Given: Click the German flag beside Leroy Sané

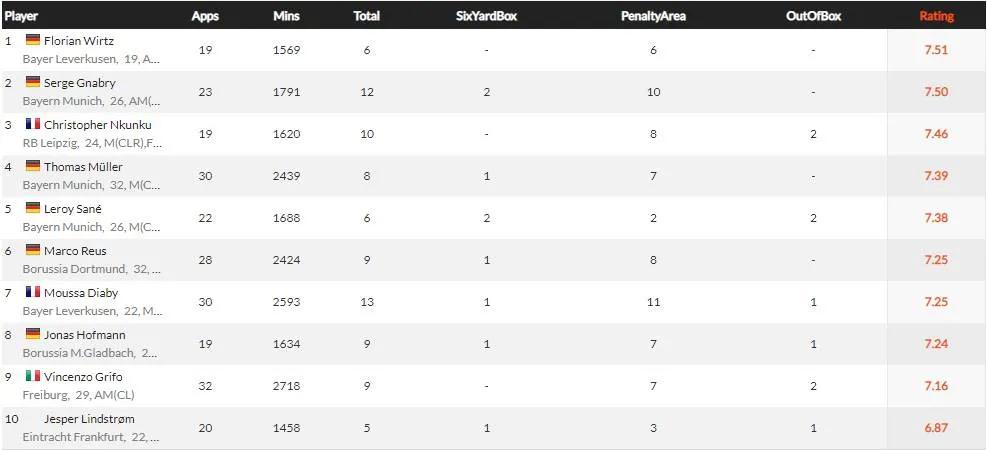Looking at the screenshot, I should pos(33,208).
